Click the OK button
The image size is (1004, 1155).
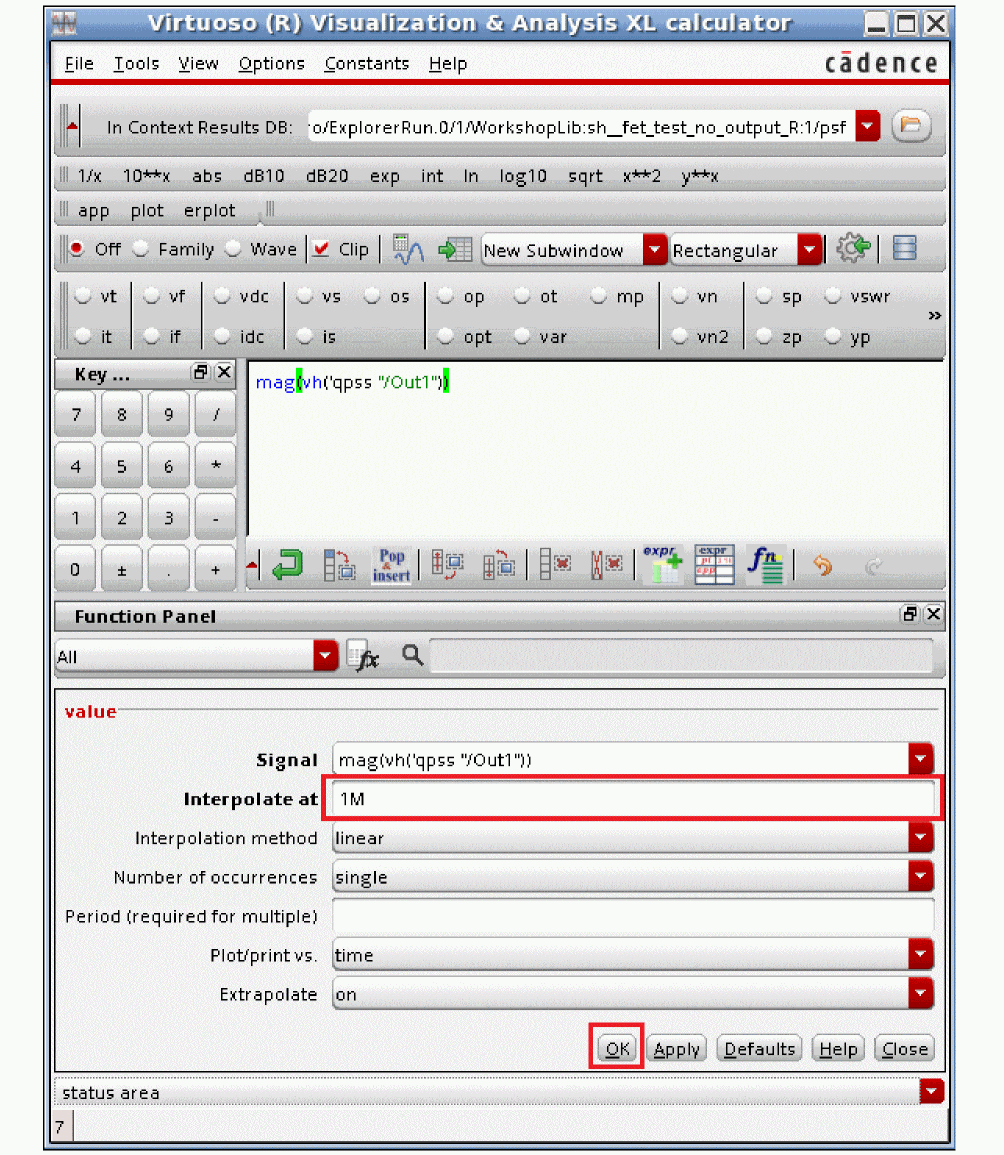pyautogui.click(x=617, y=1048)
